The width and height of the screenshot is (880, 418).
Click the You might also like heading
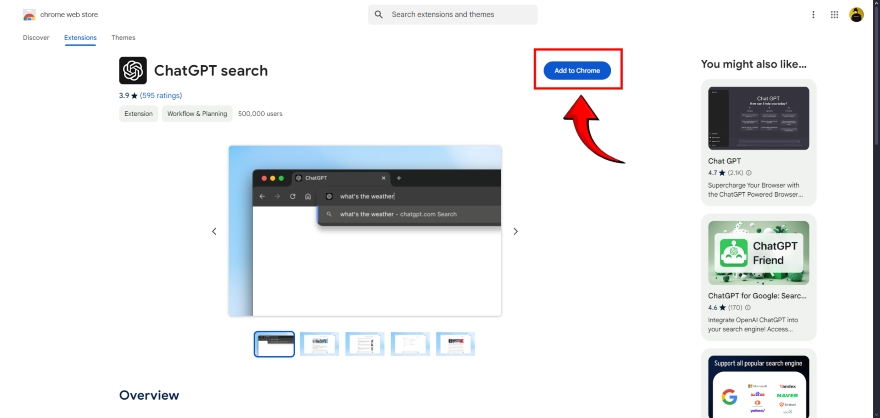(x=754, y=65)
